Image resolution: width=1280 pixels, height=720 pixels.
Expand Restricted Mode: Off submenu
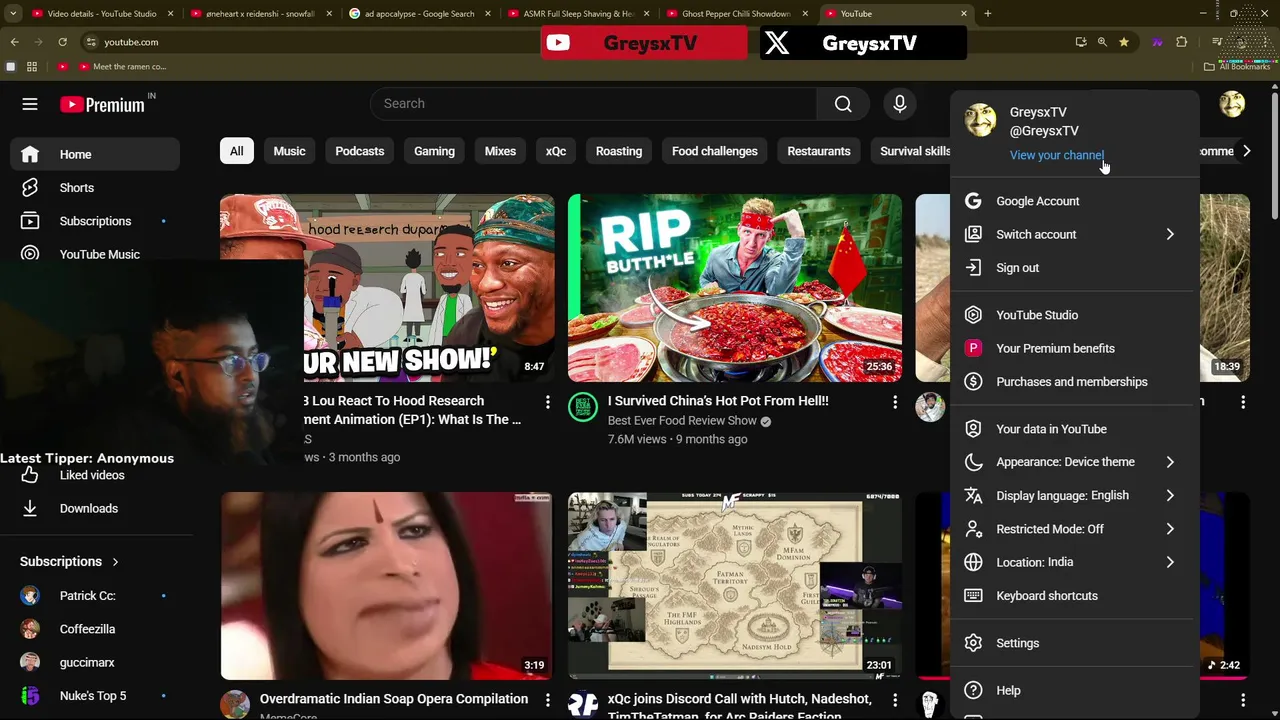point(1074,529)
